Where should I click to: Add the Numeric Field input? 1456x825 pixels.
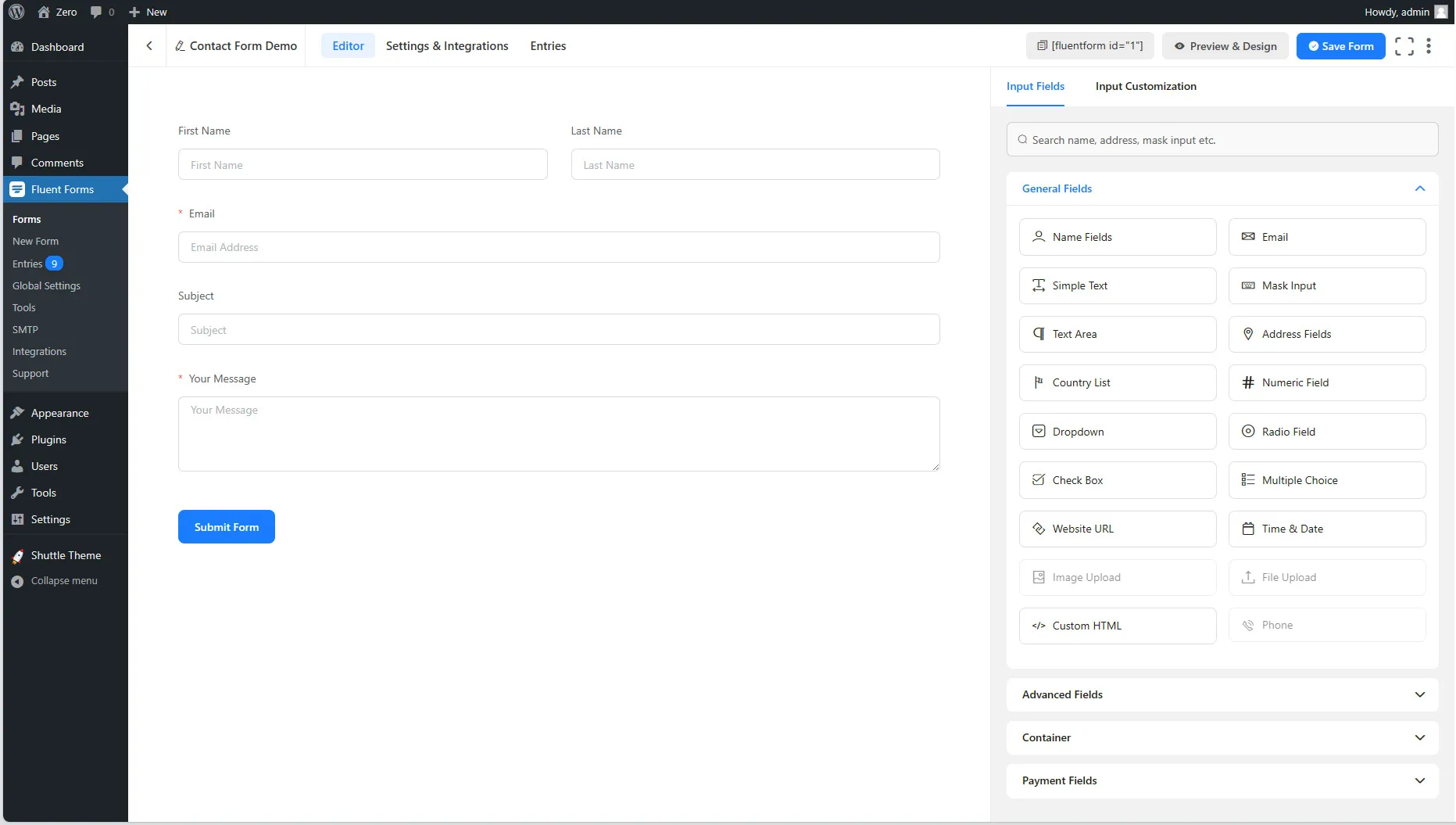tap(1326, 382)
